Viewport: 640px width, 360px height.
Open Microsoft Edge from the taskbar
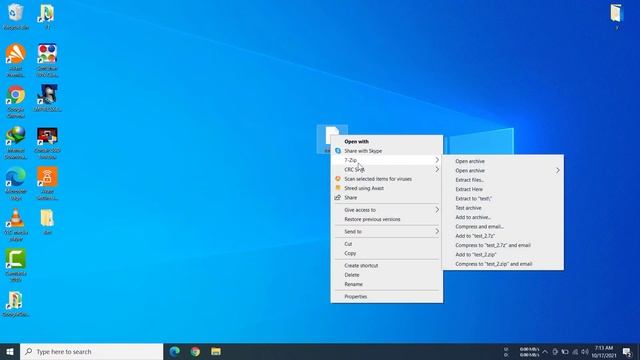pos(175,351)
